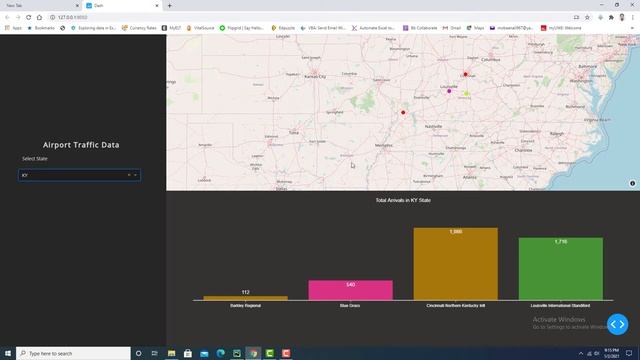Select the Dash tab
This screenshot has height=360, width=640.
tap(122, 6)
